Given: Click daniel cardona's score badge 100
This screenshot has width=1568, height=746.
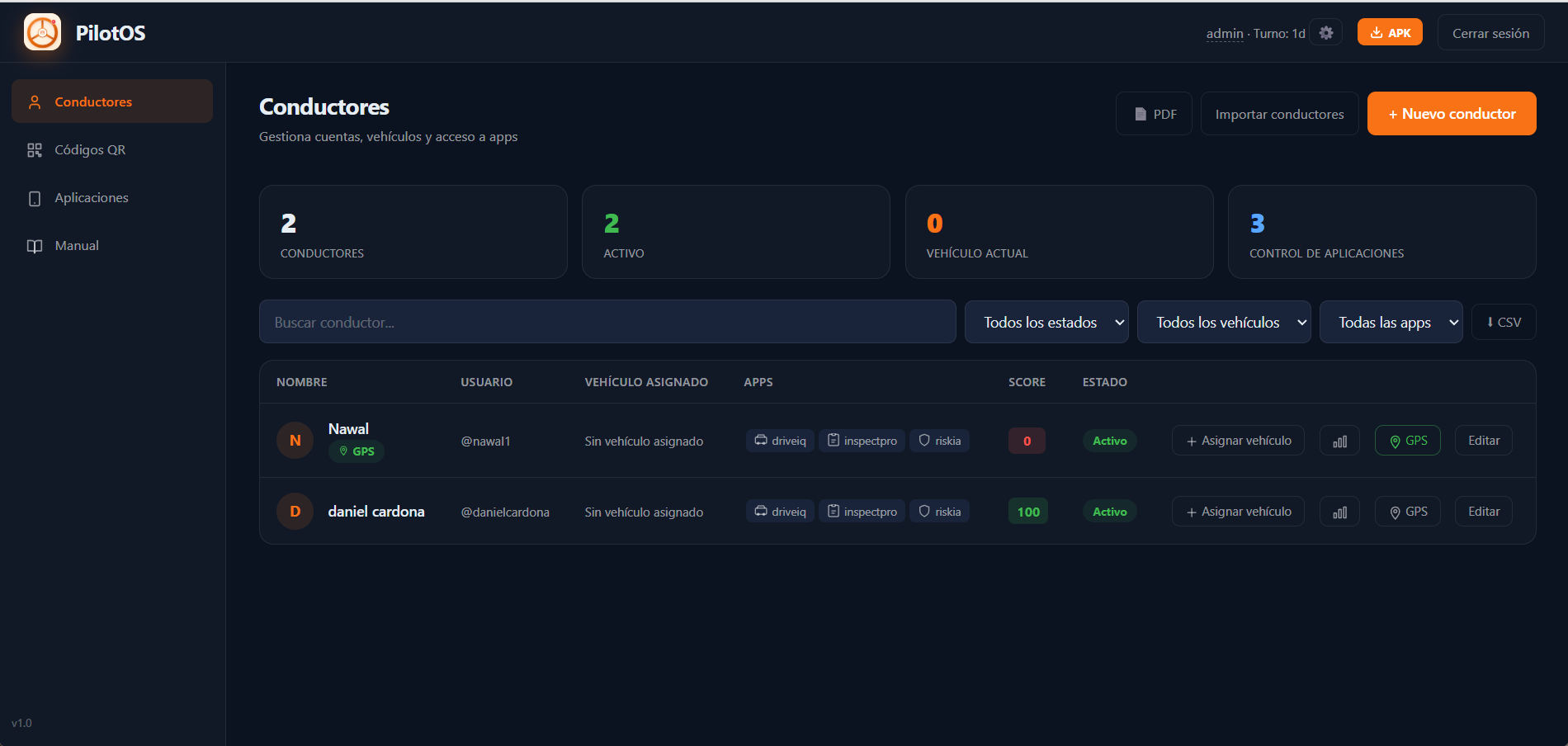Looking at the screenshot, I should pyautogui.click(x=1028, y=512).
